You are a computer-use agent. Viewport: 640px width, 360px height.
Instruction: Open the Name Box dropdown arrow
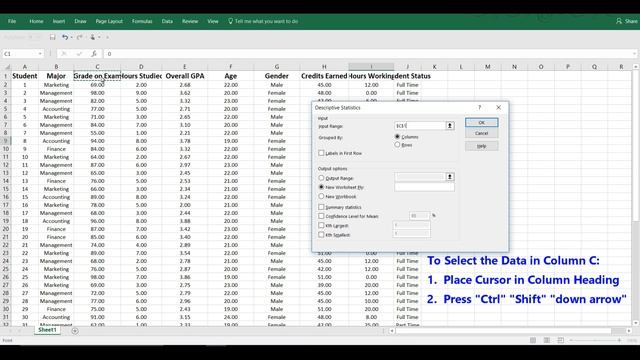point(40,53)
